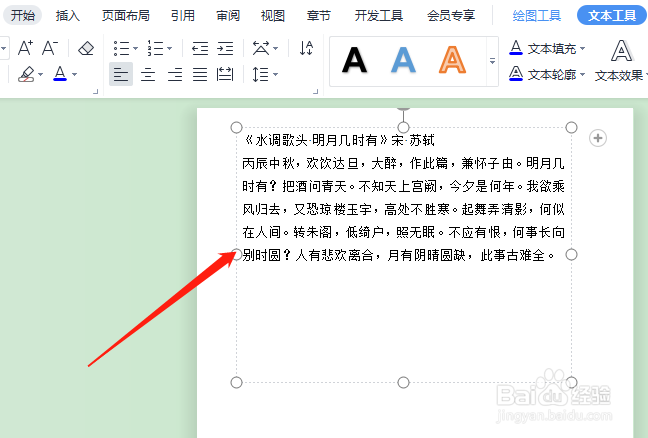The width and height of the screenshot is (648, 438).
Task: Decrease font size with the A- icon
Action: pyautogui.click(x=50, y=48)
